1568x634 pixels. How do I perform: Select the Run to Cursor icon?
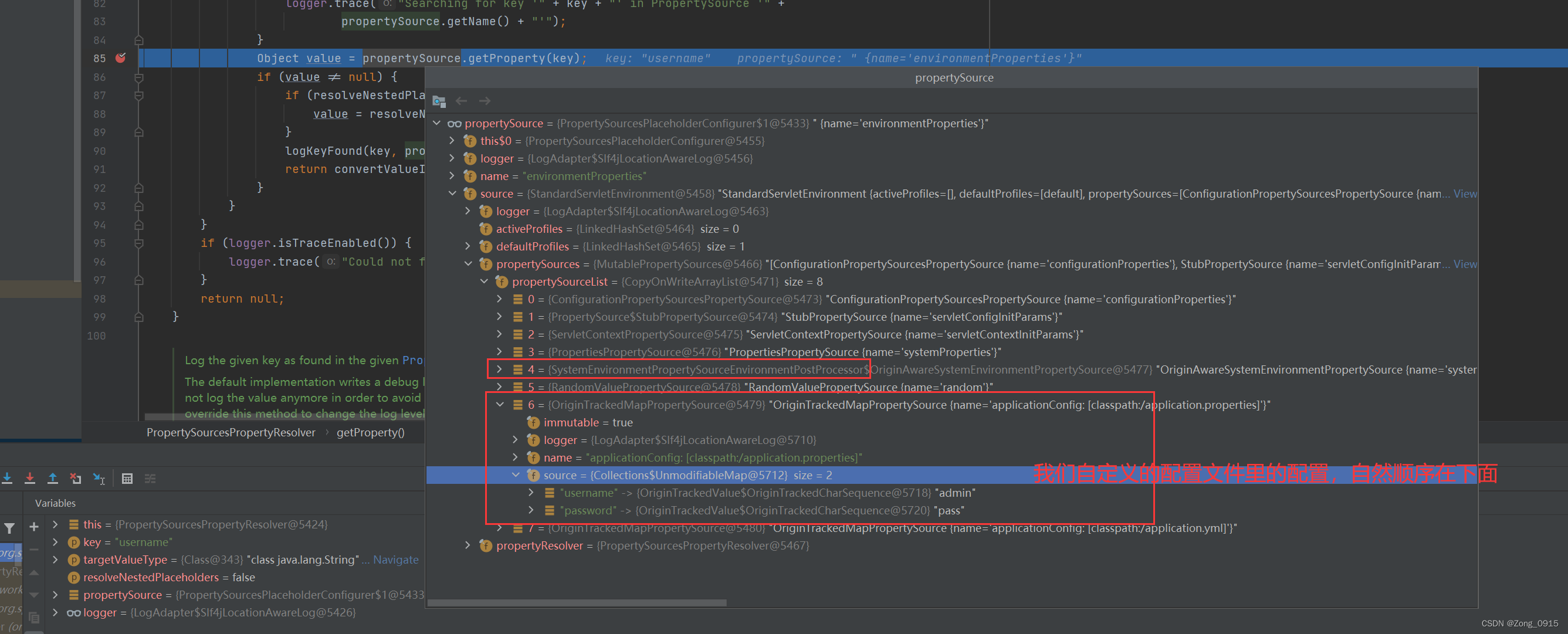(x=99, y=479)
